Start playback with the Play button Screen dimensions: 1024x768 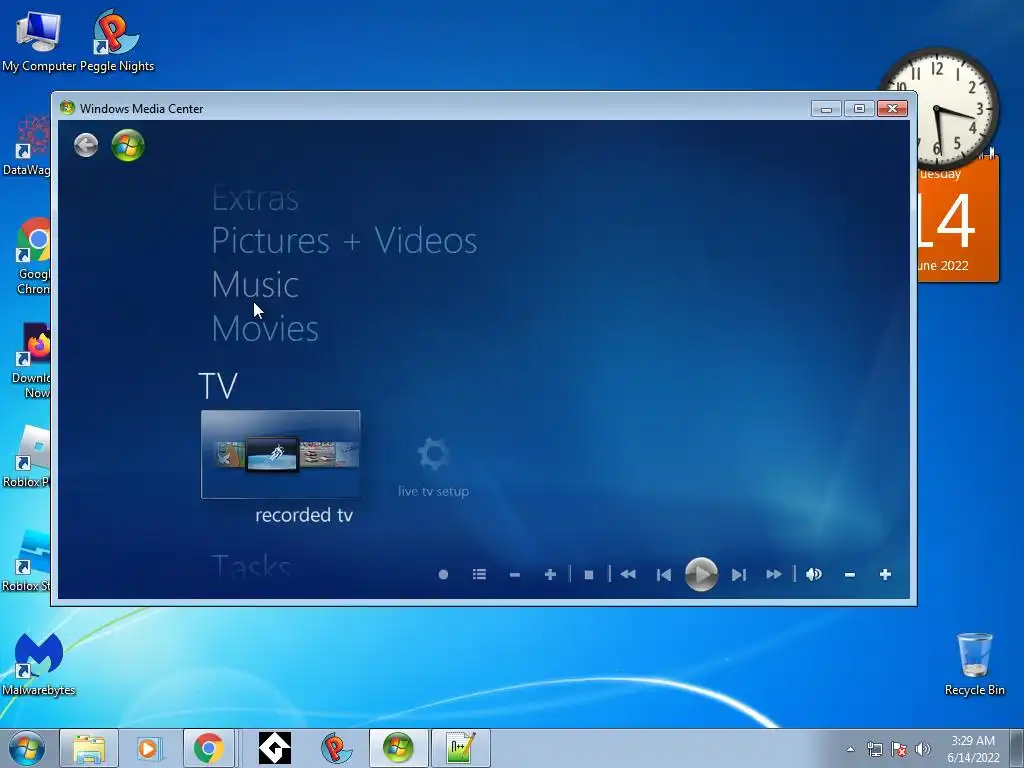701,575
